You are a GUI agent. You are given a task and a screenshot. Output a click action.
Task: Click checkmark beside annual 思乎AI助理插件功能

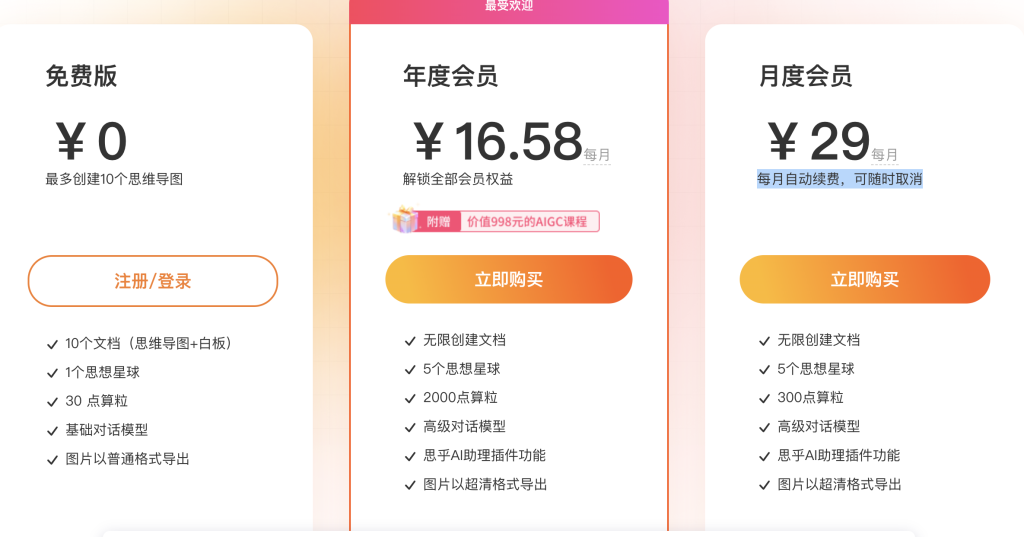(410, 456)
